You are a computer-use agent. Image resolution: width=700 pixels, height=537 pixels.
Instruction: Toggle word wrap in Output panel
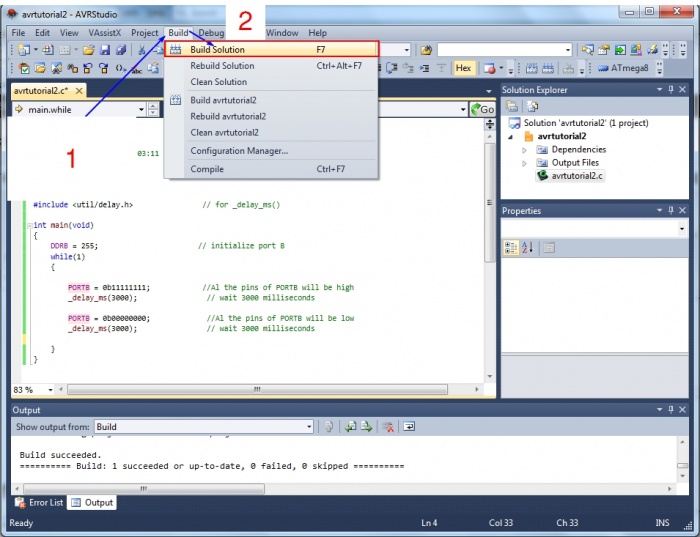coord(409,427)
